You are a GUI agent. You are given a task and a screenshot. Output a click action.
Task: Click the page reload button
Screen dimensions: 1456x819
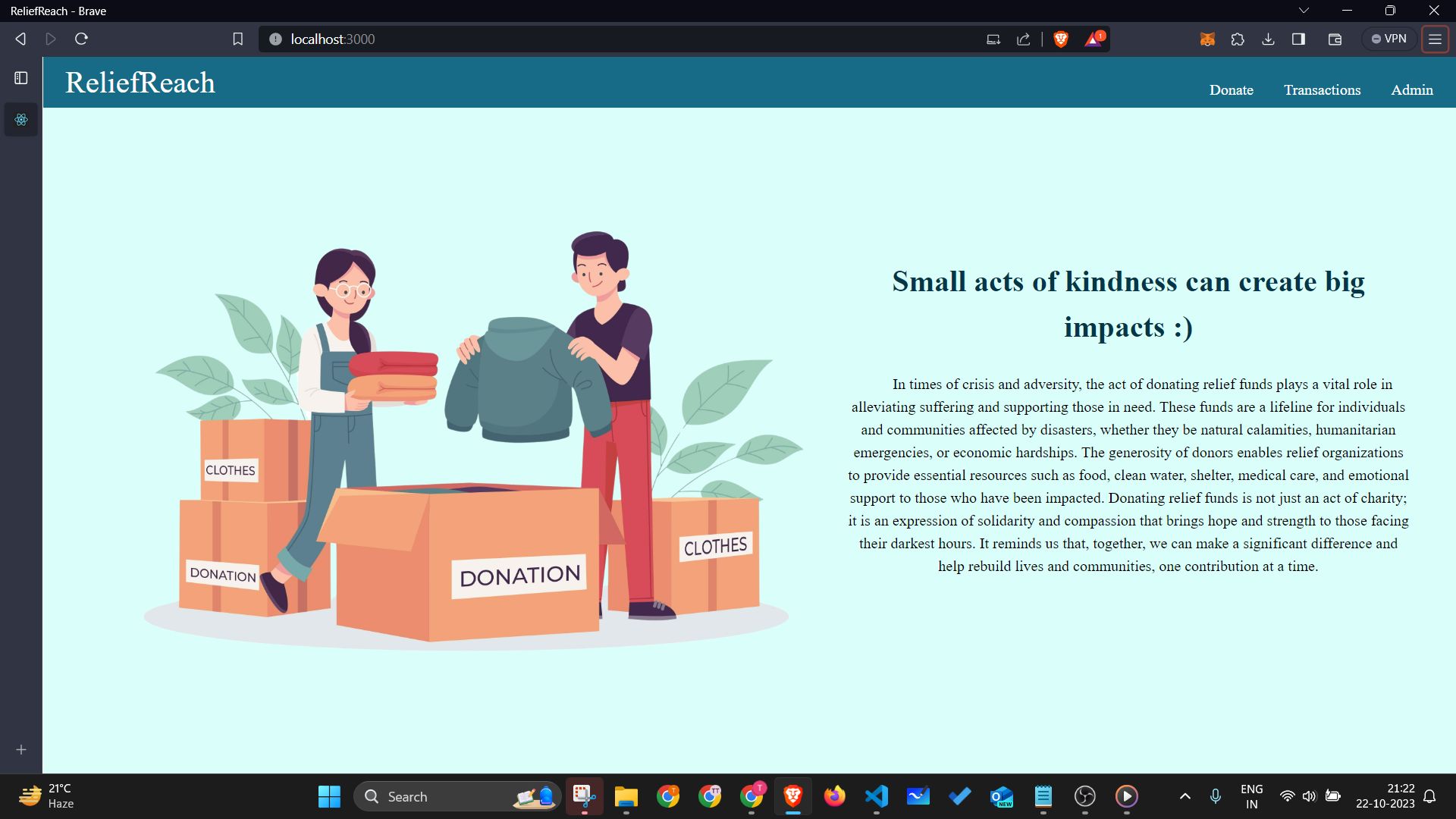coord(83,39)
